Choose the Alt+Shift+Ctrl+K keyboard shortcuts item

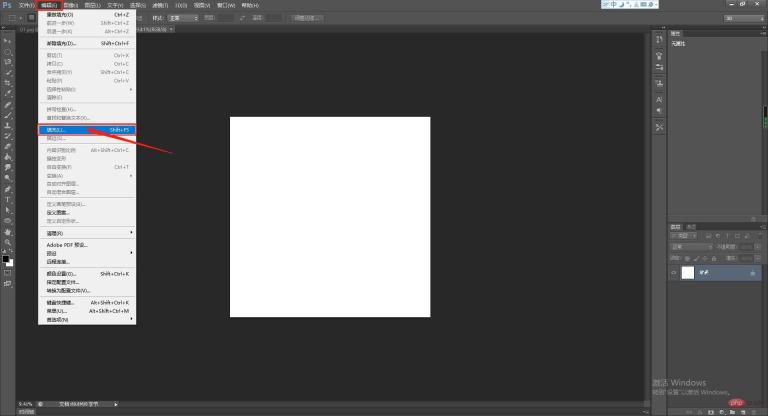point(87,303)
